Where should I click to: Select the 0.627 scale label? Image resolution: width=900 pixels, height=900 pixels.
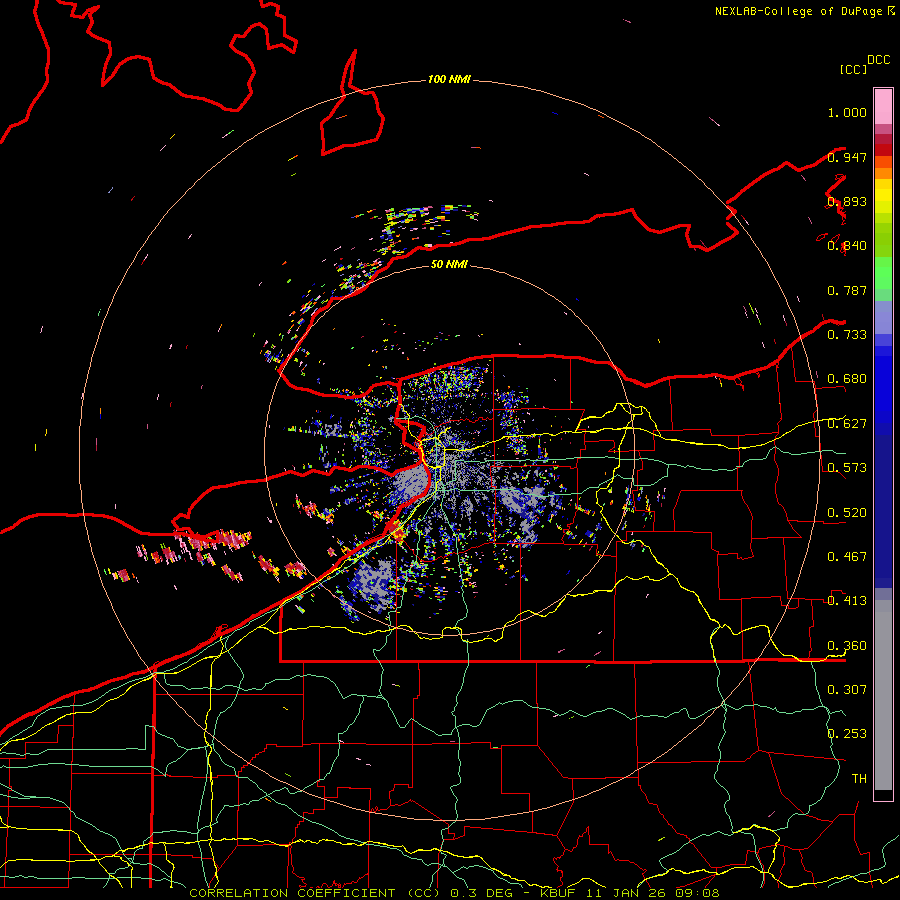(847, 424)
